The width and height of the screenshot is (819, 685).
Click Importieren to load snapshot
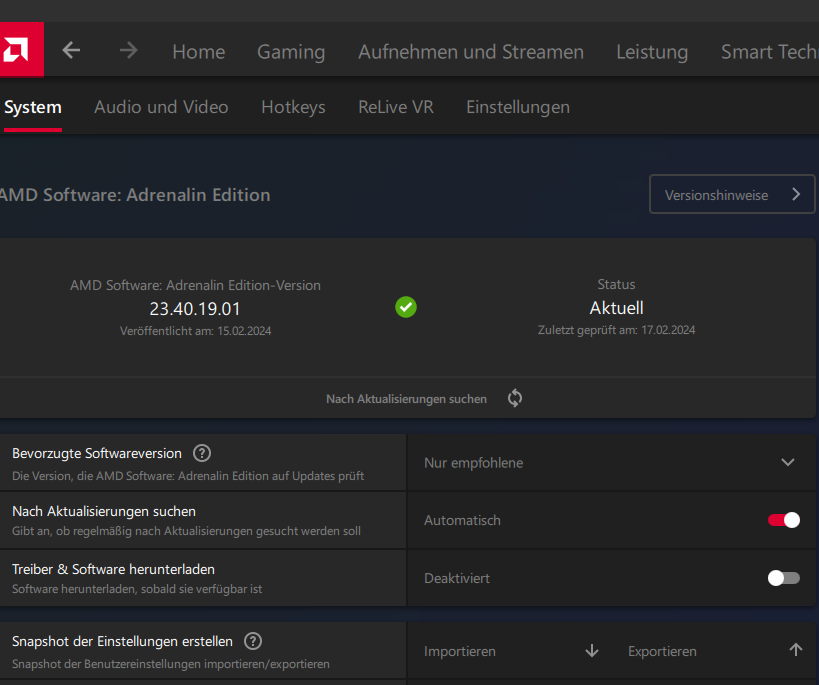click(x=460, y=651)
